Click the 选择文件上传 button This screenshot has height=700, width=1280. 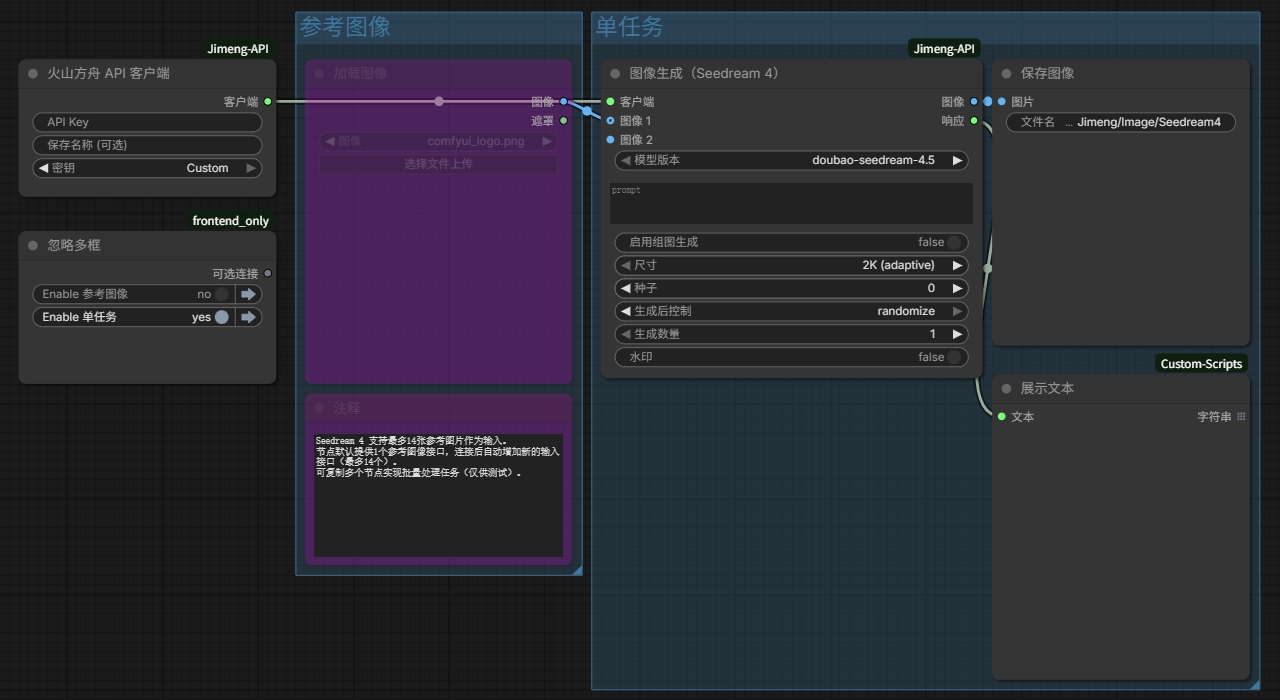(x=438, y=164)
